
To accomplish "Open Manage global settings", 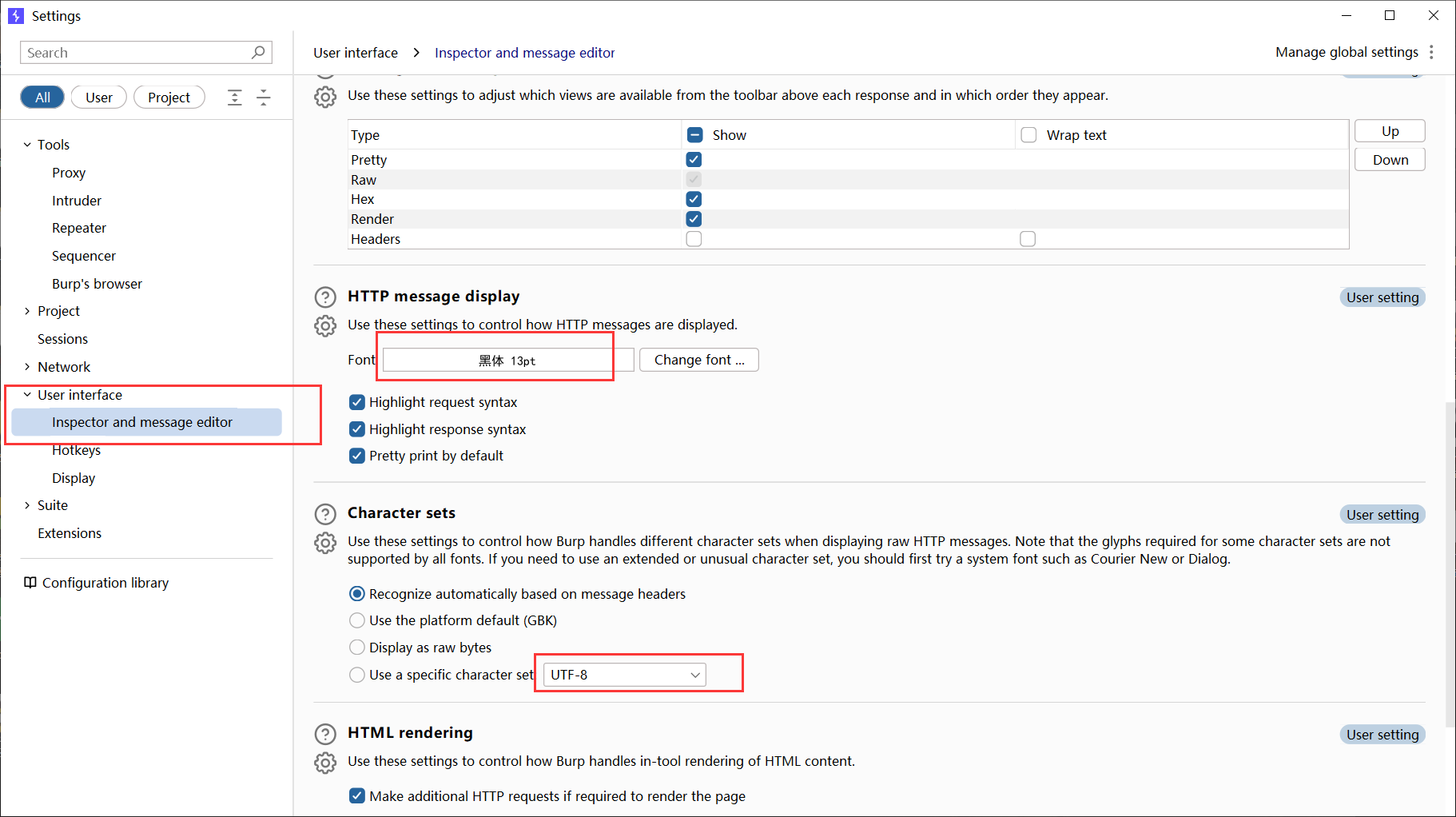I will (x=1347, y=52).
